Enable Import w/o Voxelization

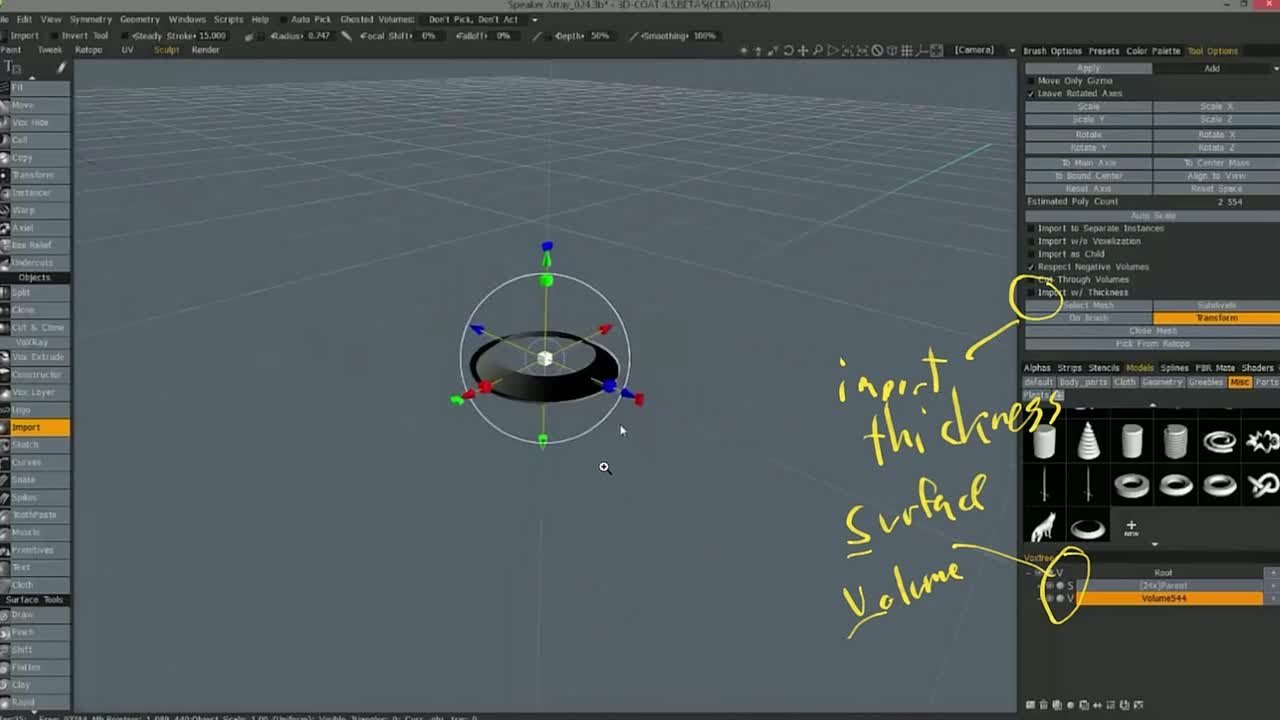(x=1031, y=242)
